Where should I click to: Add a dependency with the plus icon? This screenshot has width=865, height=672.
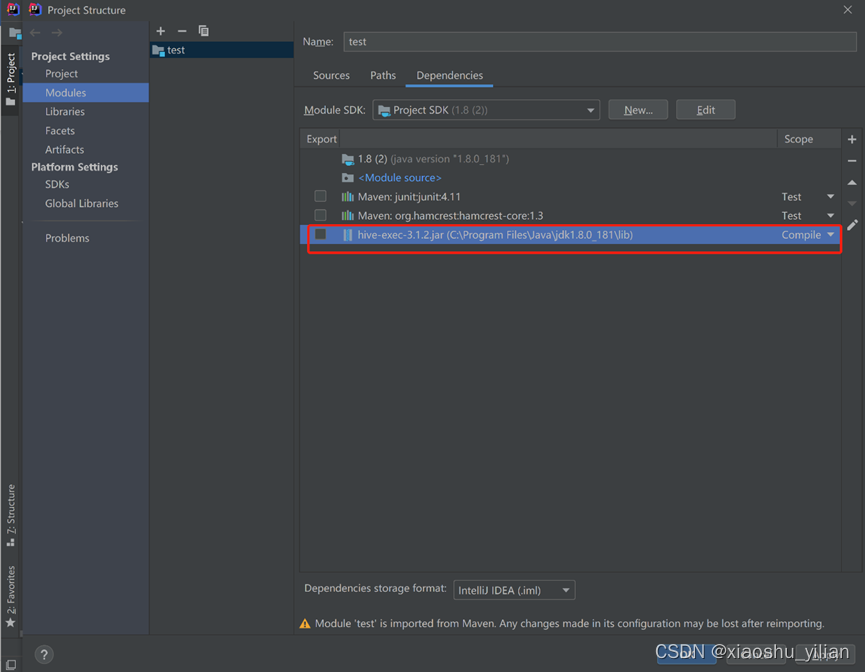[852, 139]
